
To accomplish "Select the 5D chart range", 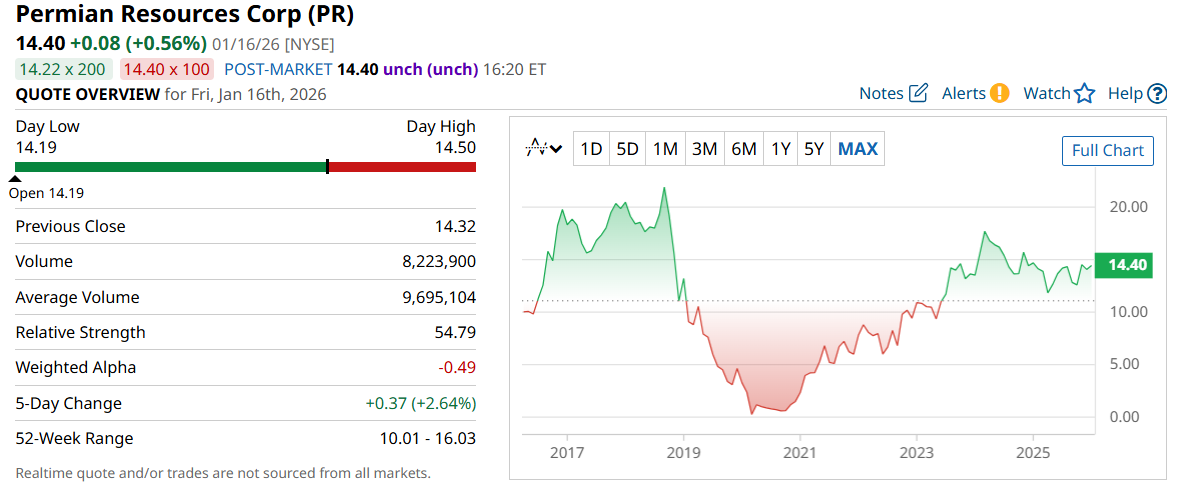I will (627, 149).
